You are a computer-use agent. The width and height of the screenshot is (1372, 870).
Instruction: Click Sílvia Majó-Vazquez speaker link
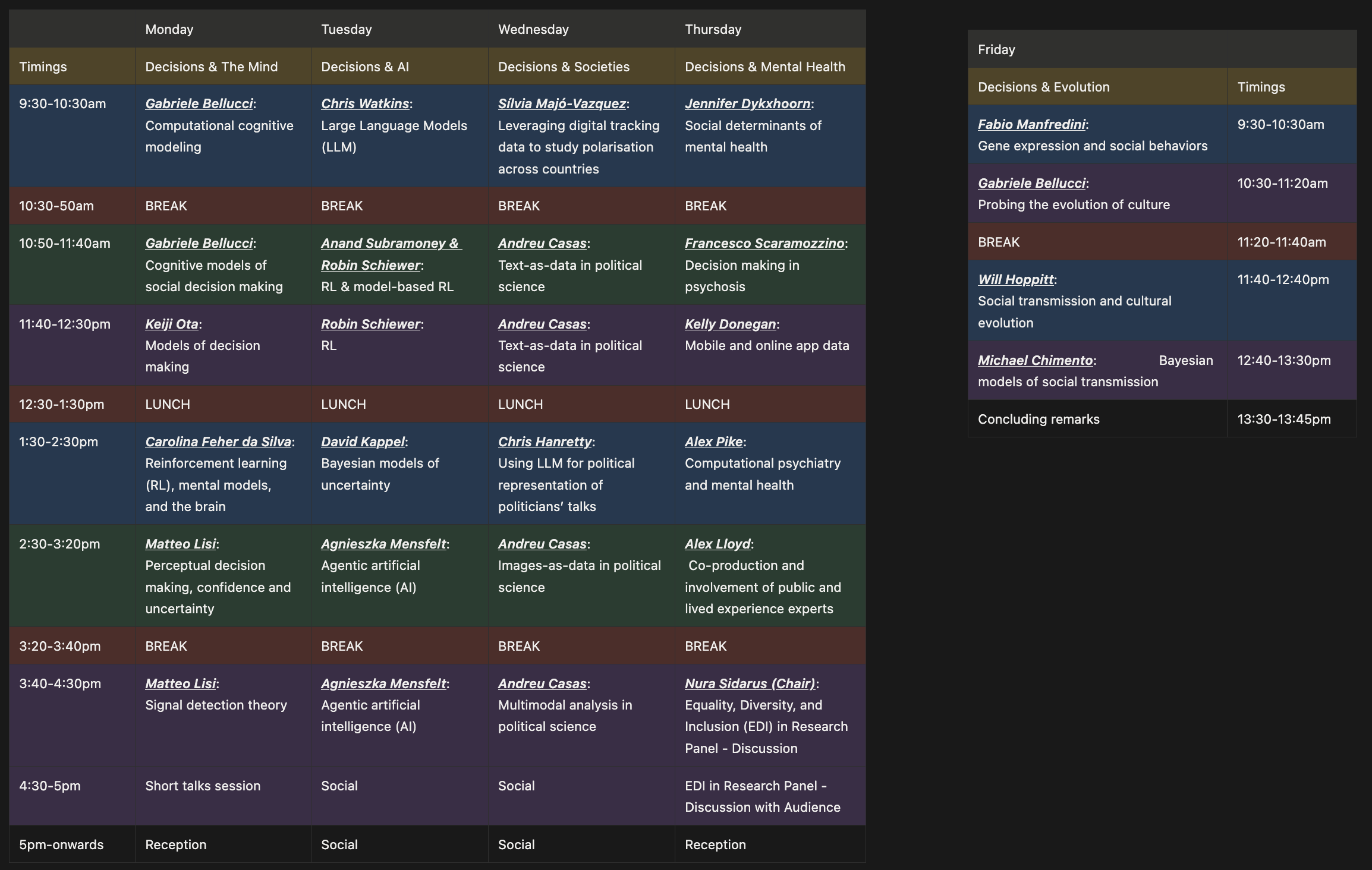coord(561,103)
